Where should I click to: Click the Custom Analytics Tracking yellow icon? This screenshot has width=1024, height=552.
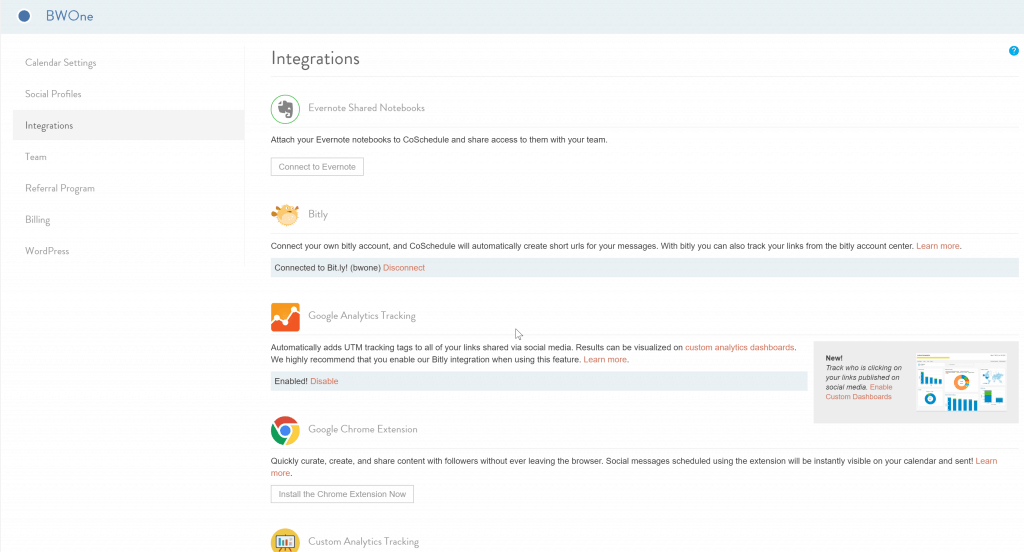tap(285, 541)
